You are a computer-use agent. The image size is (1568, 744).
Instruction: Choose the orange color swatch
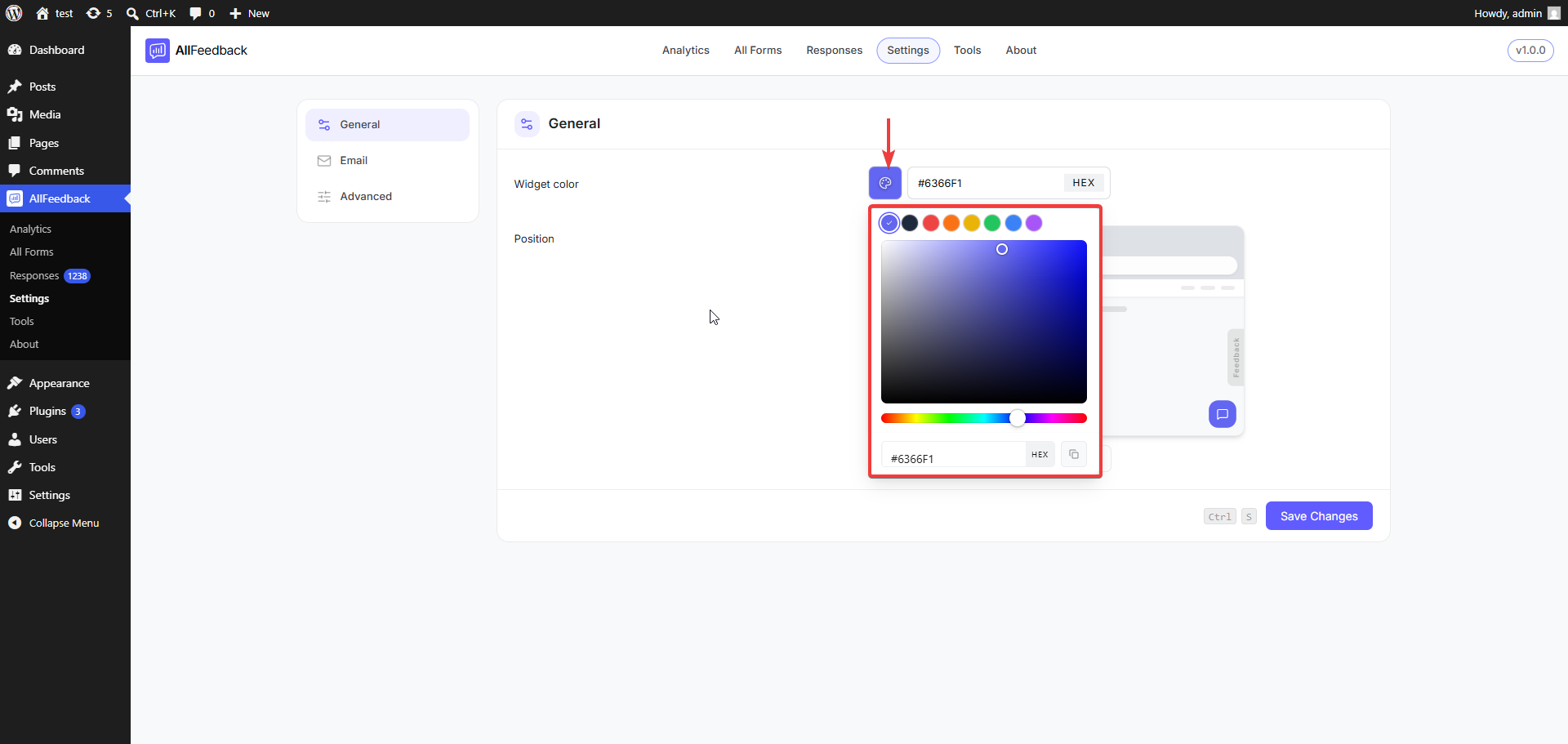point(951,223)
